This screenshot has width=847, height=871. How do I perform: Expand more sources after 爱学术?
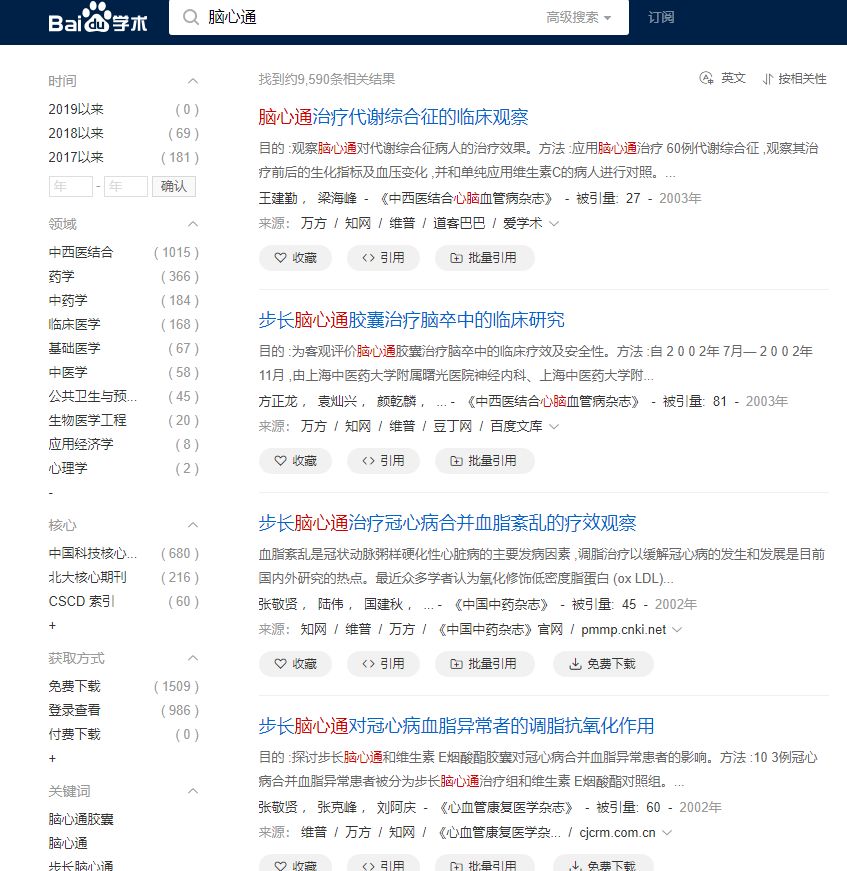pyautogui.click(x=554, y=223)
